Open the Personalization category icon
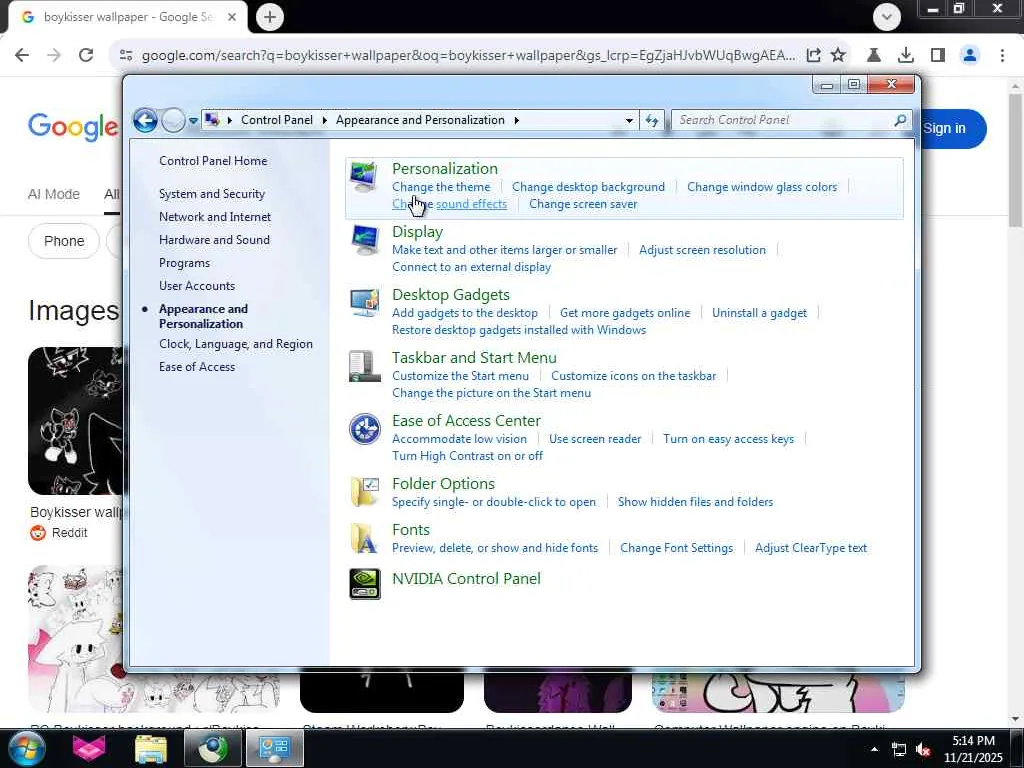1024x768 pixels. click(364, 176)
